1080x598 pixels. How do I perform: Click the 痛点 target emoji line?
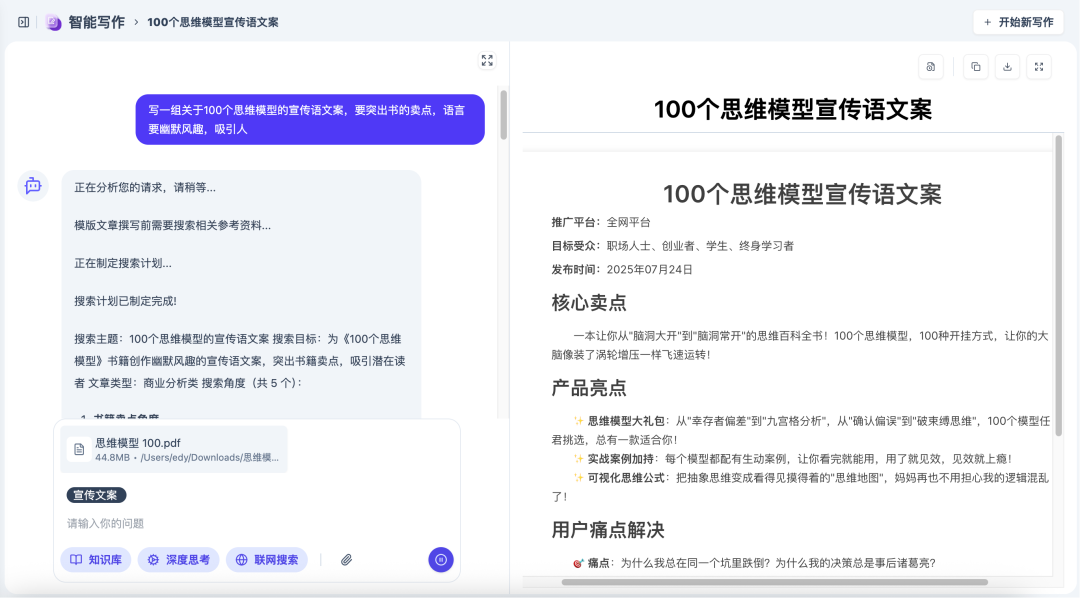754,563
